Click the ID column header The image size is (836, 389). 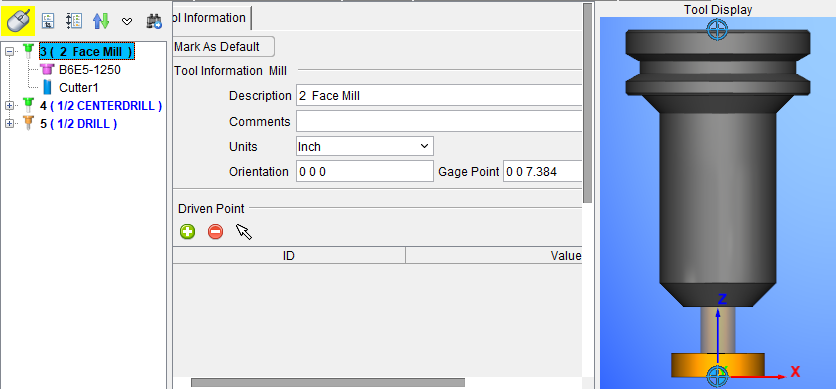coord(288,255)
